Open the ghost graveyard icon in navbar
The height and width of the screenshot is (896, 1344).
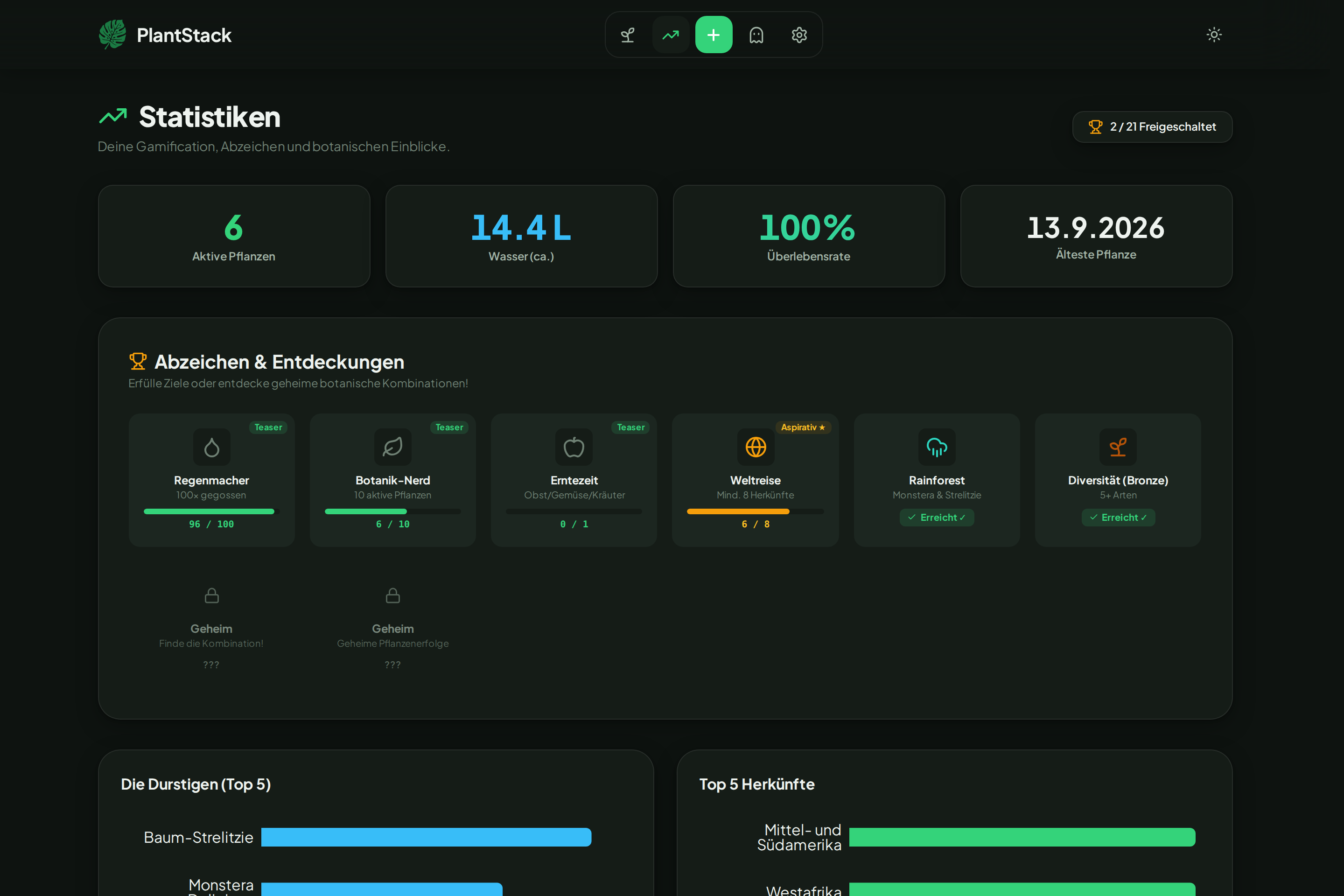point(756,35)
